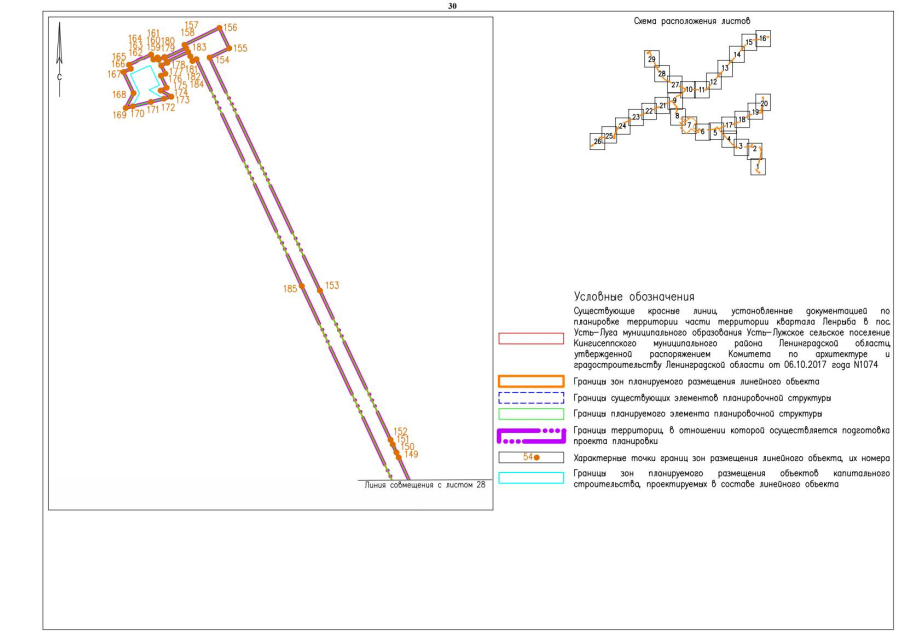Click the orange linear object zone swatch
905x640 pixels.
click(x=530, y=381)
